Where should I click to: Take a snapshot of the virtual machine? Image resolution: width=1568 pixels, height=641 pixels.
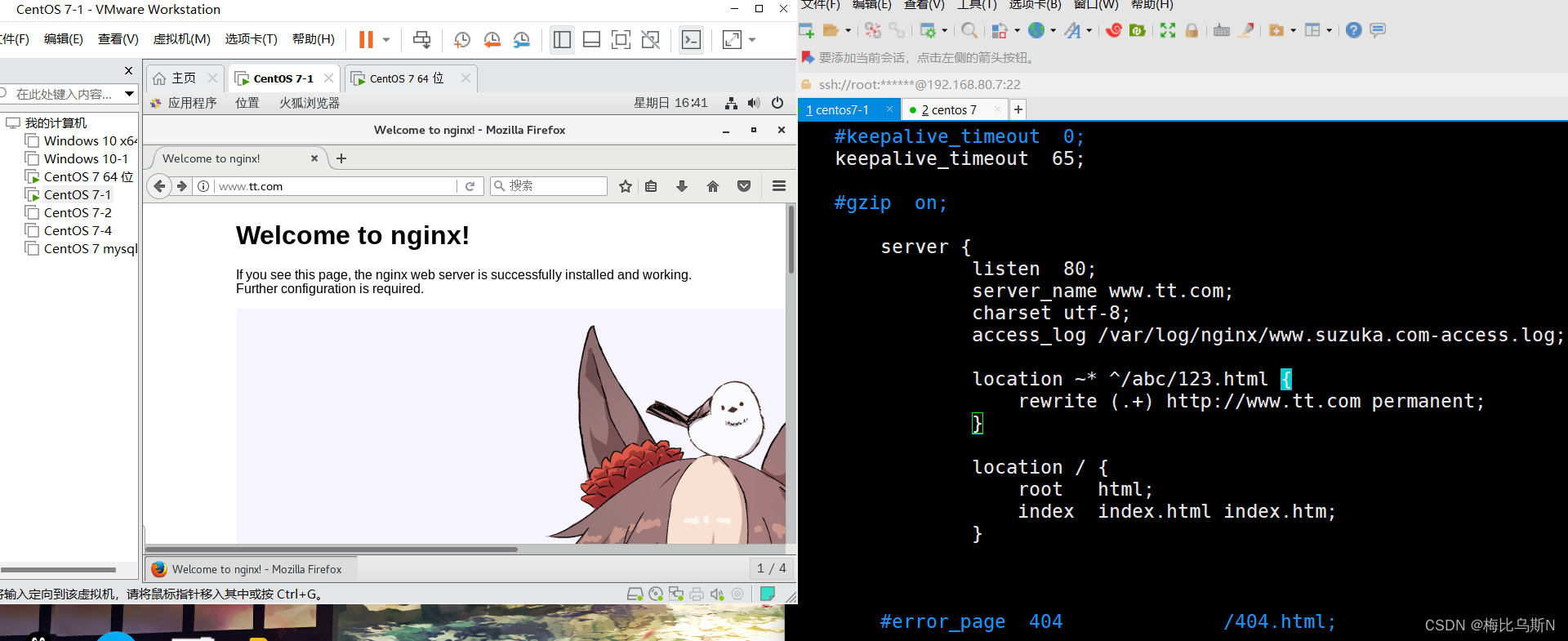coord(461,39)
